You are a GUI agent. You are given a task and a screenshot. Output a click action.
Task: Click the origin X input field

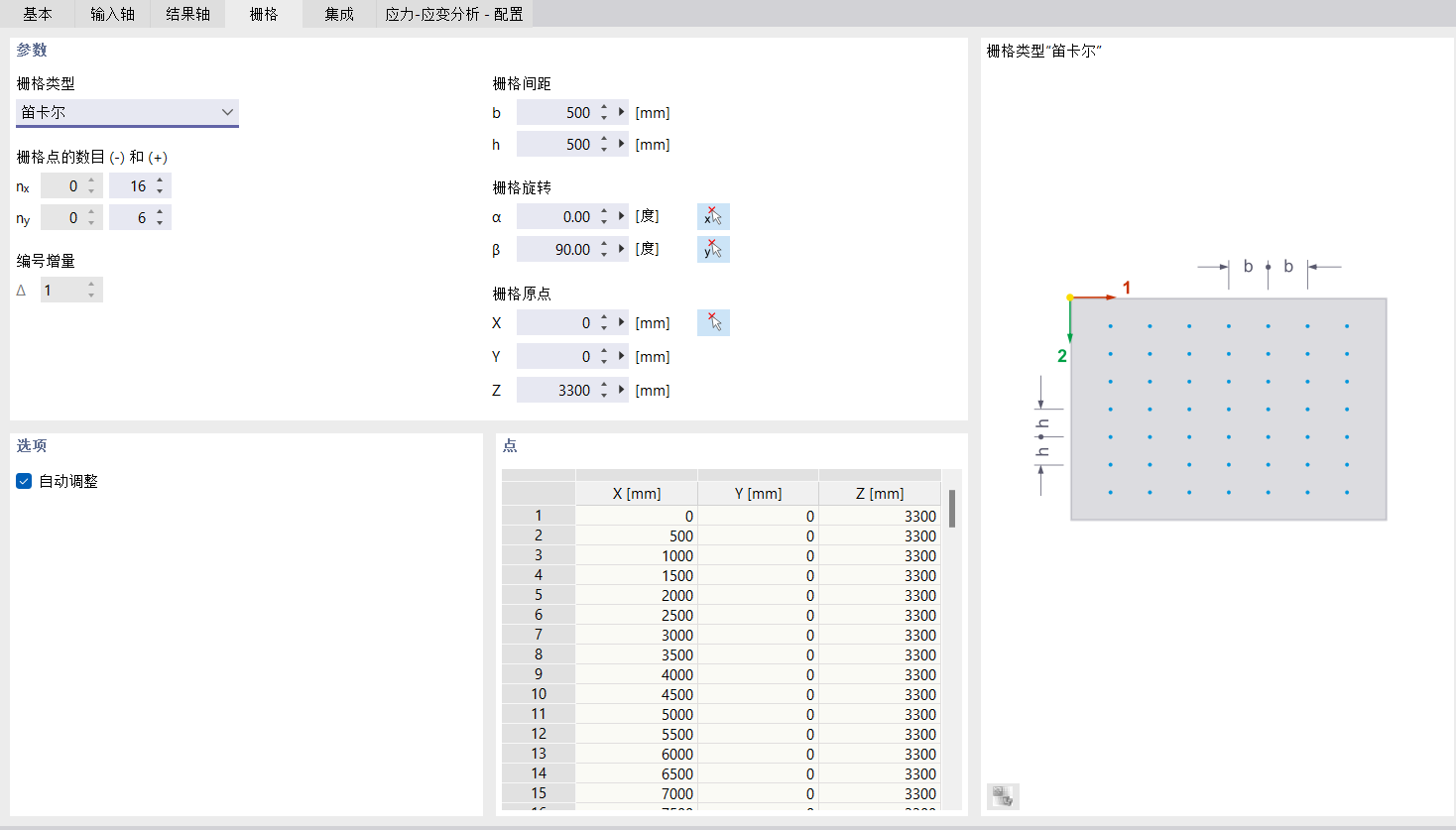[x=555, y=322]
